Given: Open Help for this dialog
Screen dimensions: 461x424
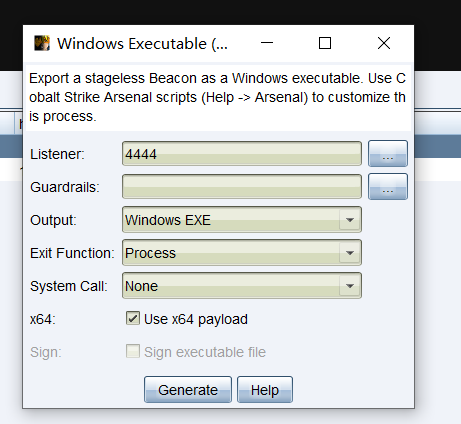Looking at the screenshot, I should point(265,390).
